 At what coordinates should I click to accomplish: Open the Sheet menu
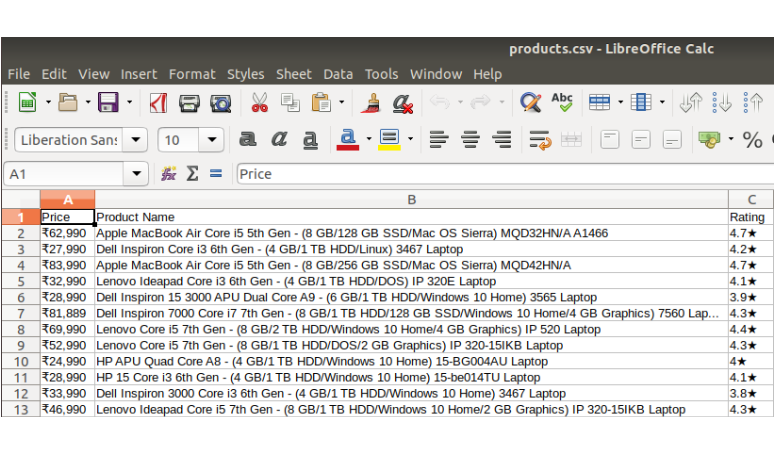coord(293,74)
